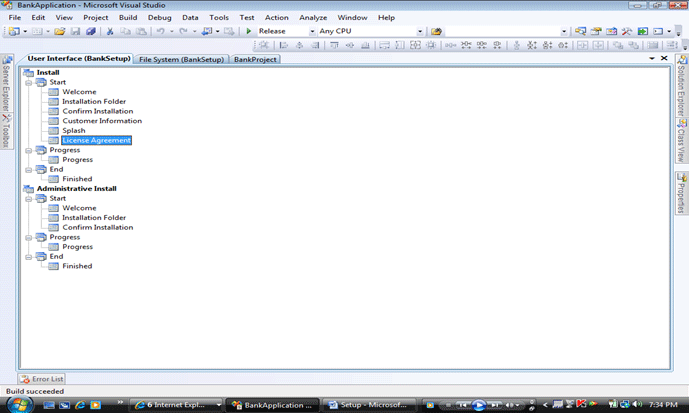Select the Splash dialog node

point(74,130)
